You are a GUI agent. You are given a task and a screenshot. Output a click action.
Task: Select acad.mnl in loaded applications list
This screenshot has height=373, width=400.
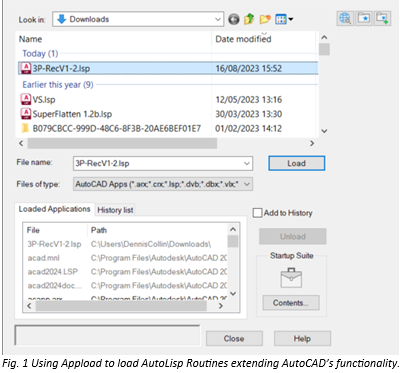tap(43, 258)
